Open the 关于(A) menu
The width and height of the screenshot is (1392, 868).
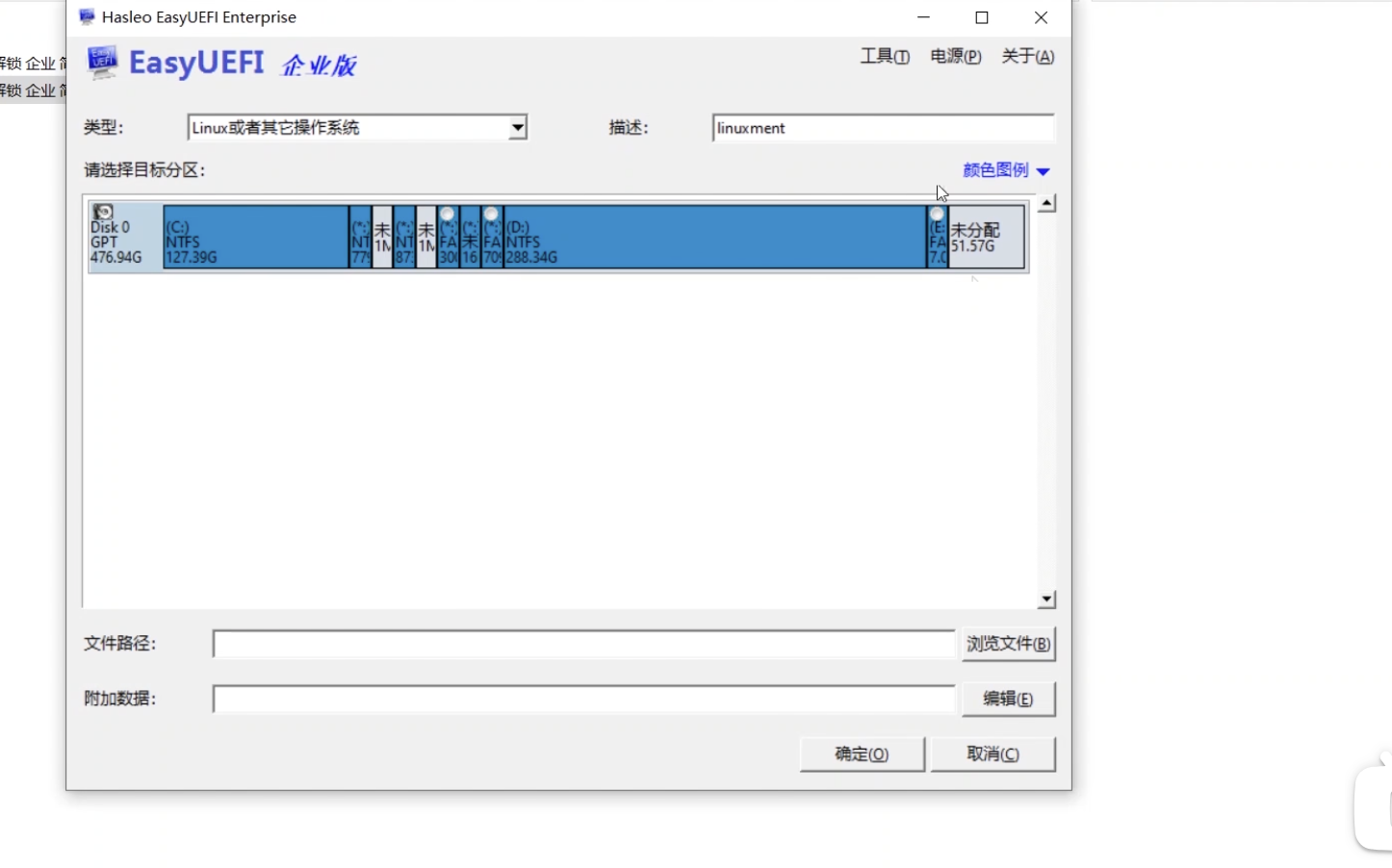click(x=1027, y=57)
